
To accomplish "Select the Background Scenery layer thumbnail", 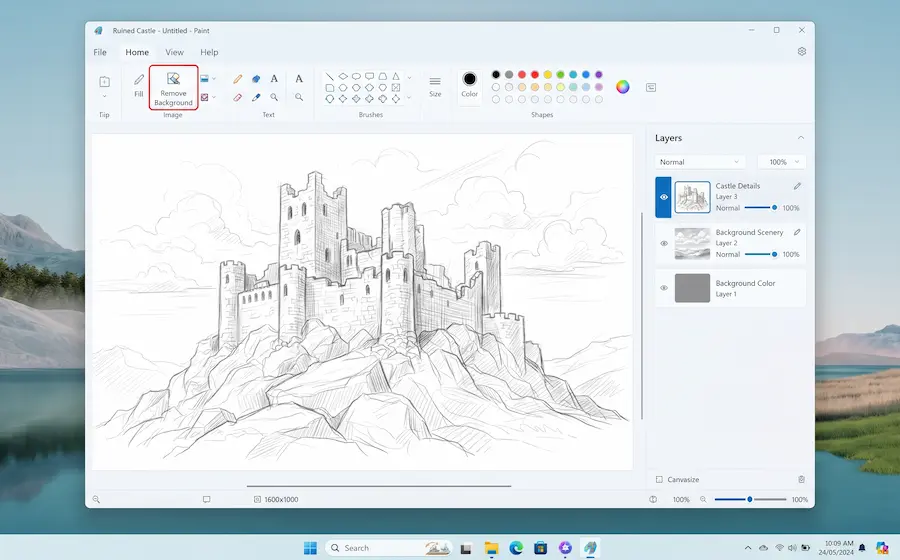I will coord(692,243).
